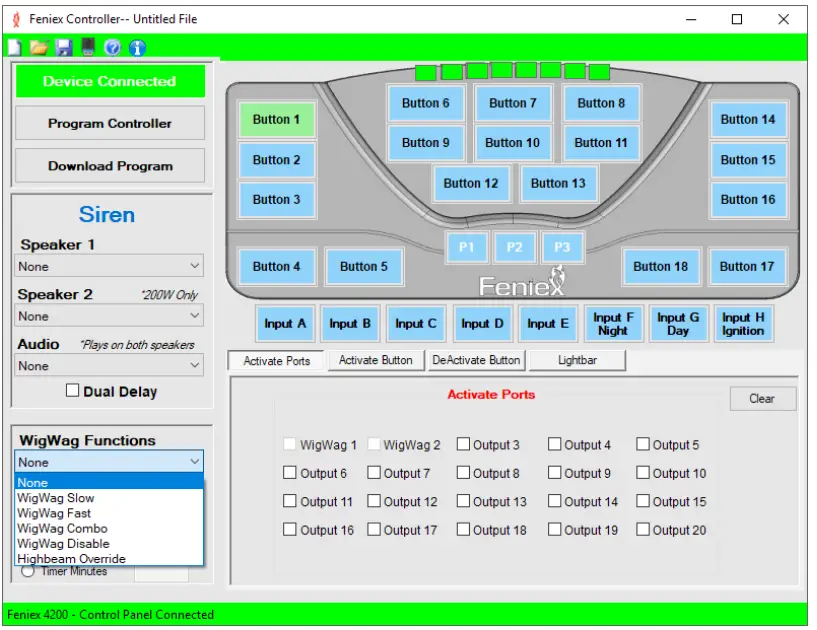Select Button 7 on the controller
817x630 pixels.
[513, 103]
